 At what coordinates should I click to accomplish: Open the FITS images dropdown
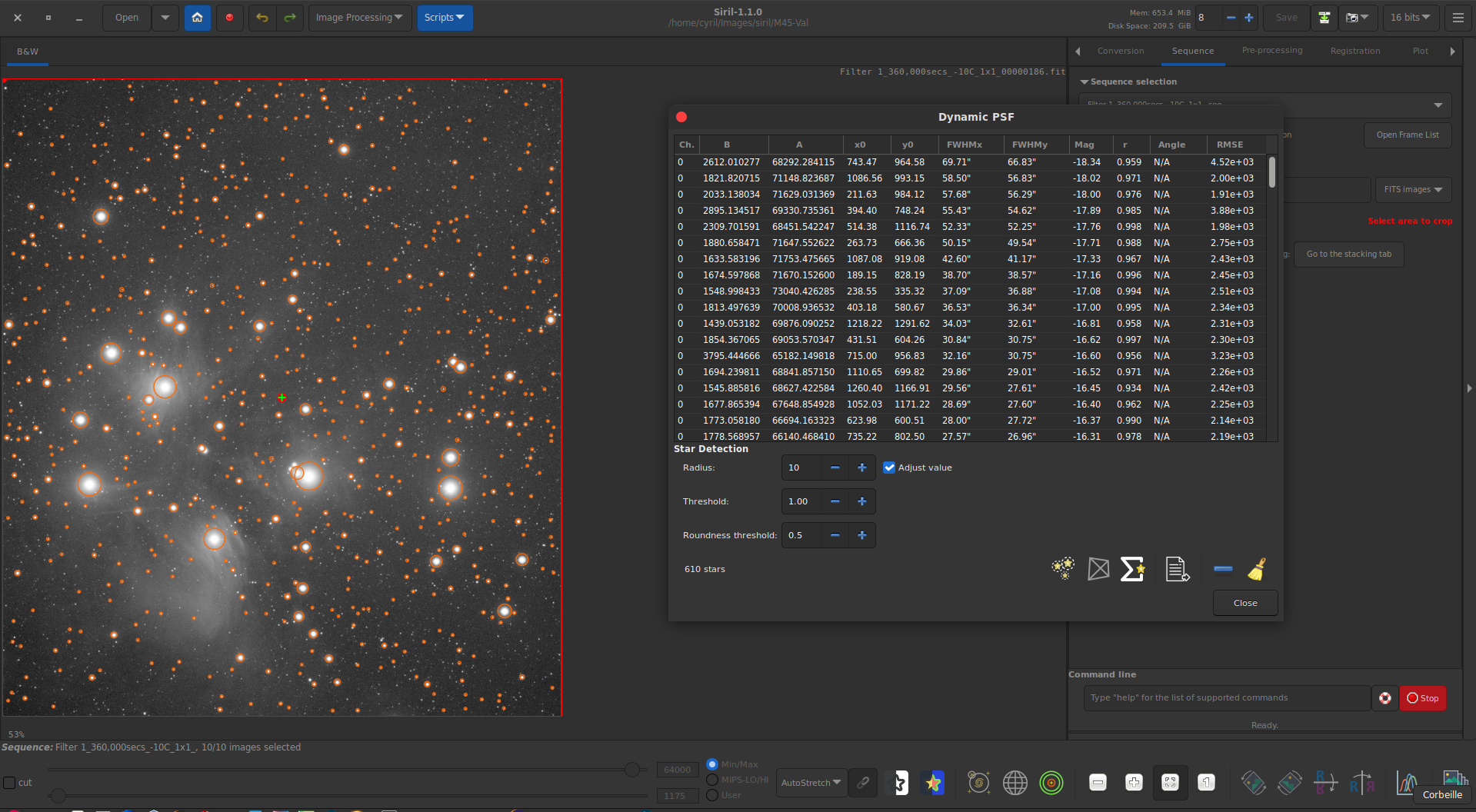tap(1413, 189)
